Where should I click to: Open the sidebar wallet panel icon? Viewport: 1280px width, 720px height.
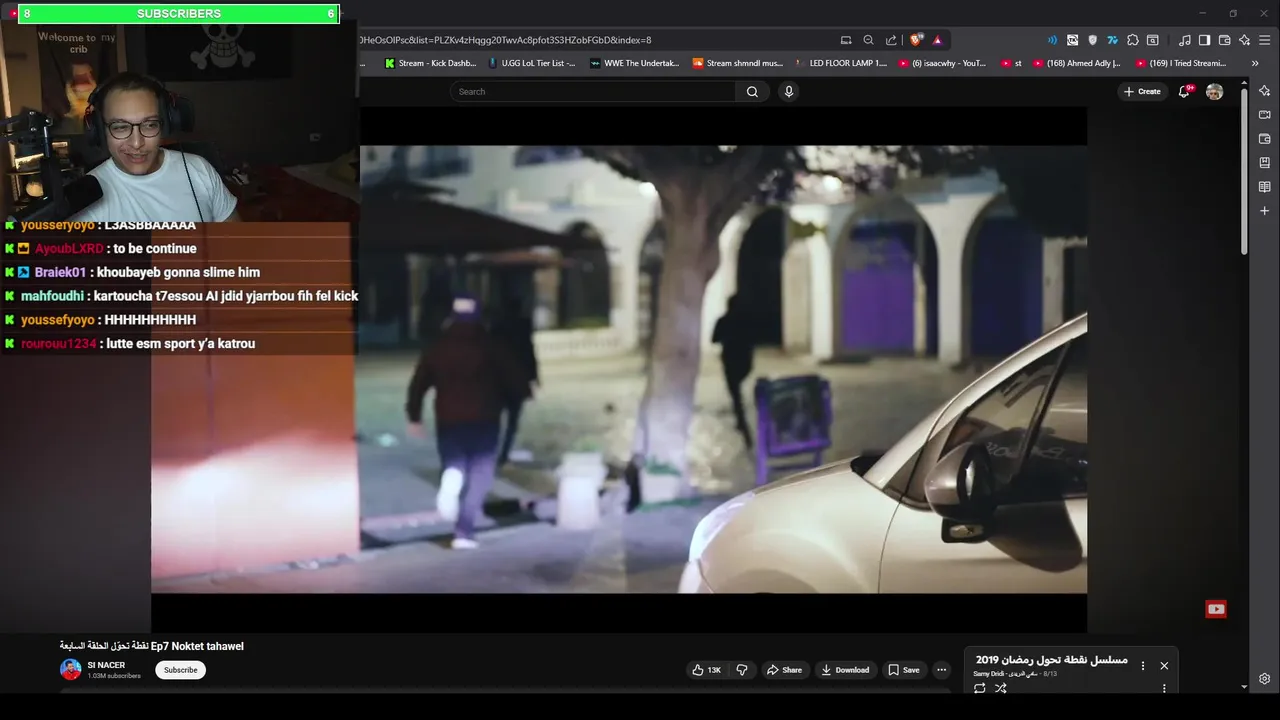pos(1265,139)
